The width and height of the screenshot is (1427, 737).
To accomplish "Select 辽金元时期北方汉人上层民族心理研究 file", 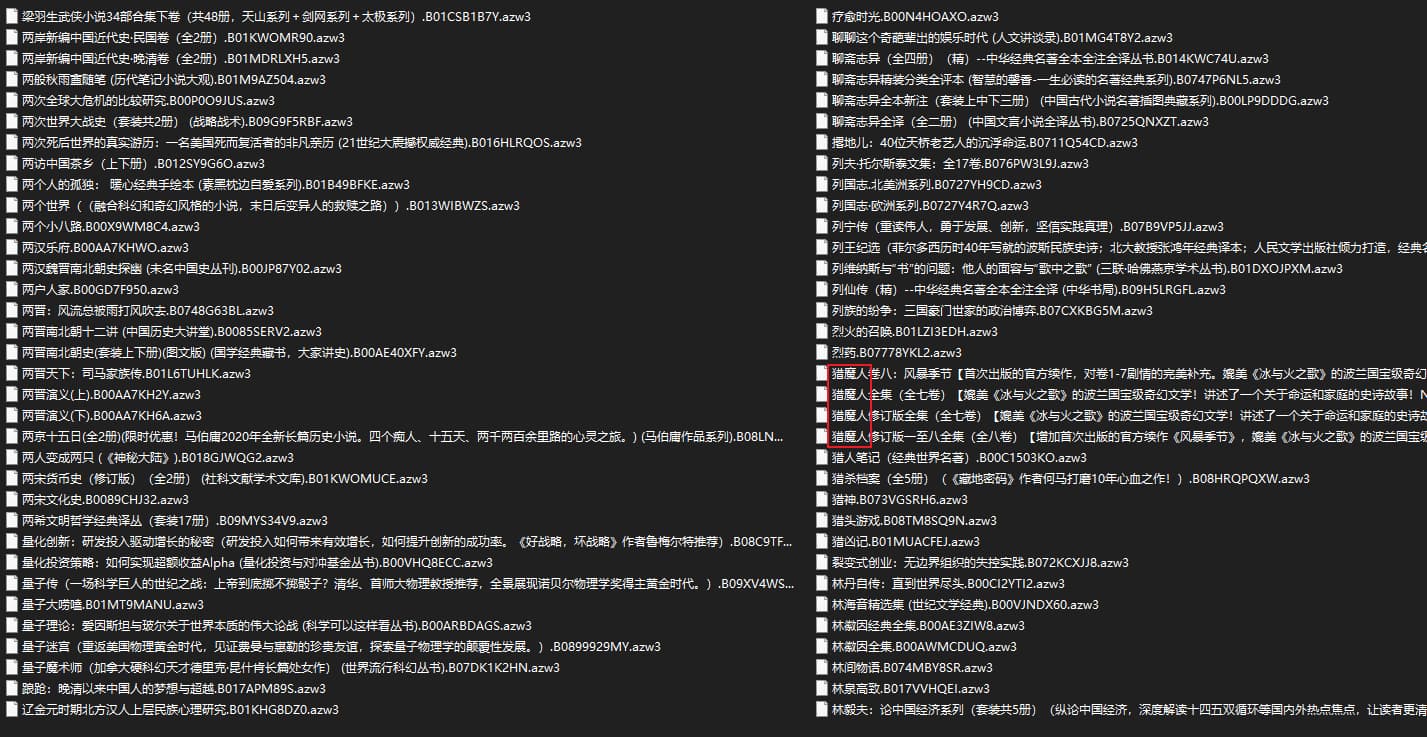I will (180, 710).
